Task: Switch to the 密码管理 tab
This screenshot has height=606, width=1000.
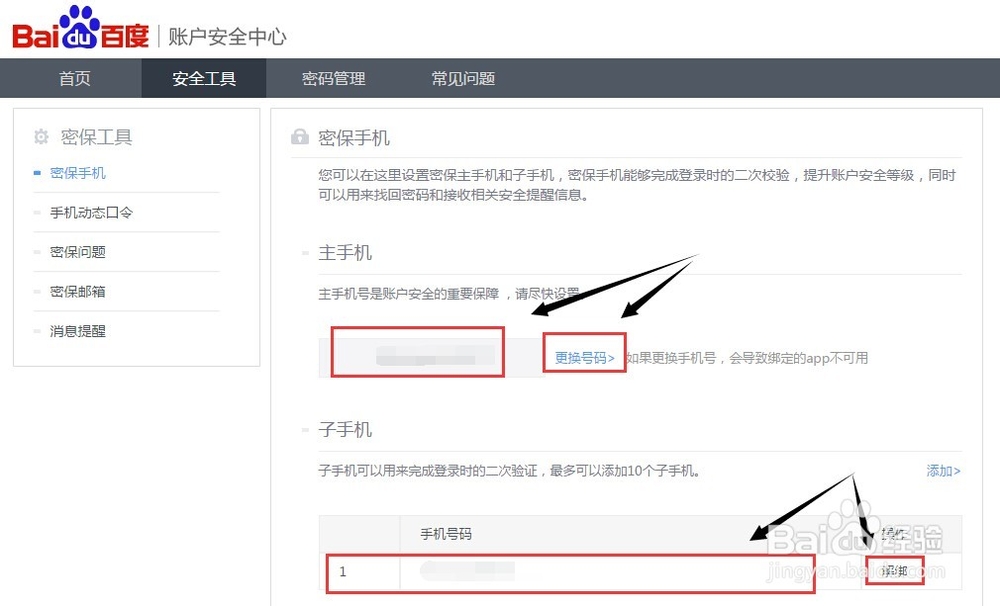Action: point(334,79)
